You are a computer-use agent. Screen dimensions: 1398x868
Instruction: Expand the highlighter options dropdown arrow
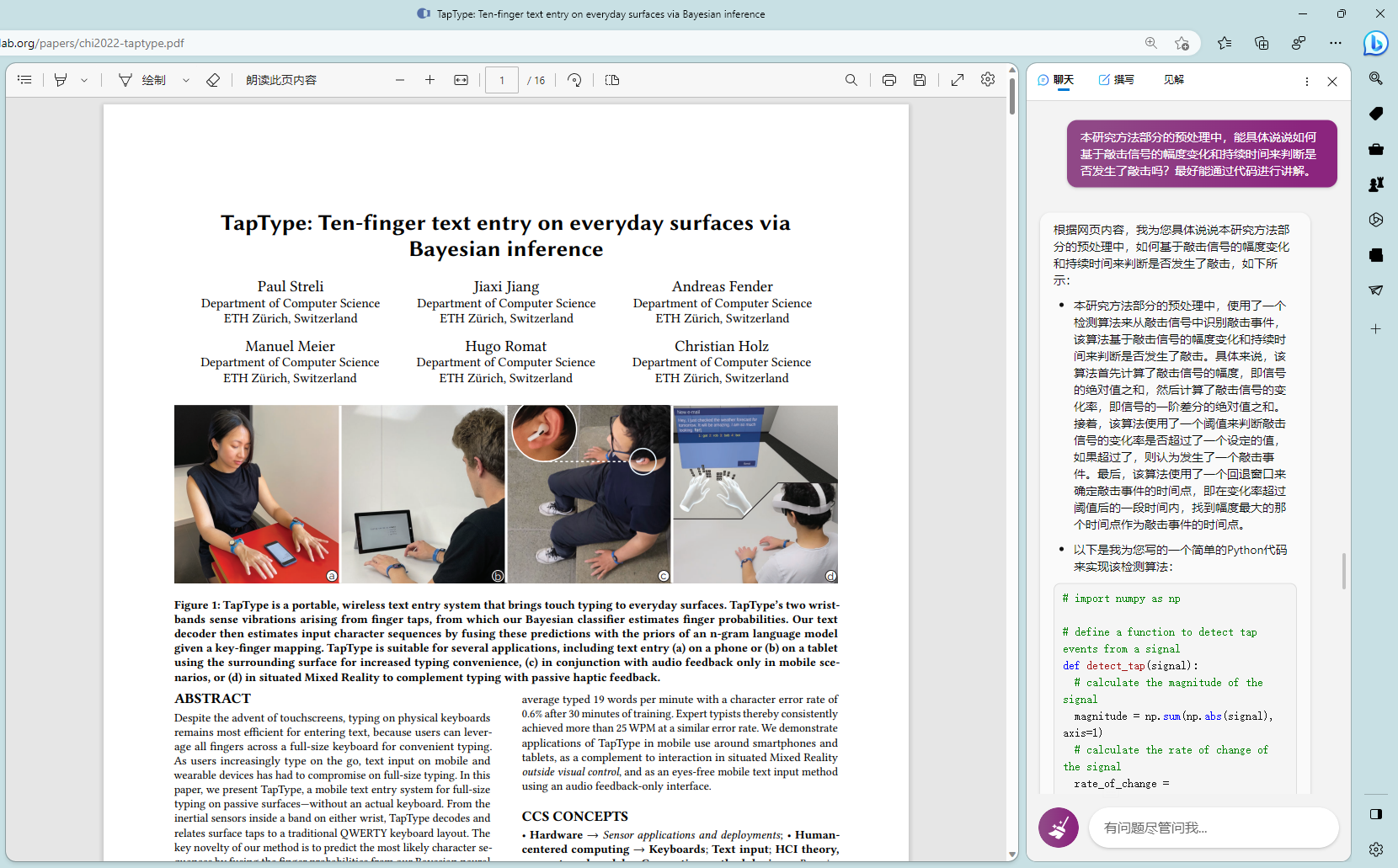[84, 80]
